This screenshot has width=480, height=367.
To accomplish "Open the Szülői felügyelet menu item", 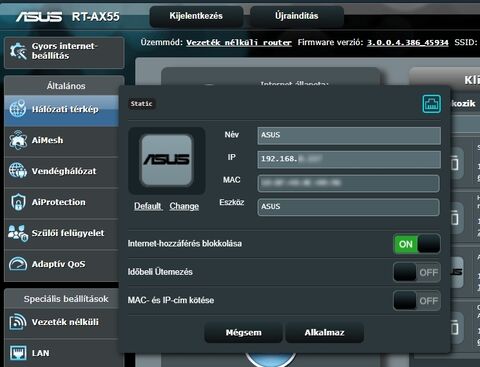I will [62, 233].
